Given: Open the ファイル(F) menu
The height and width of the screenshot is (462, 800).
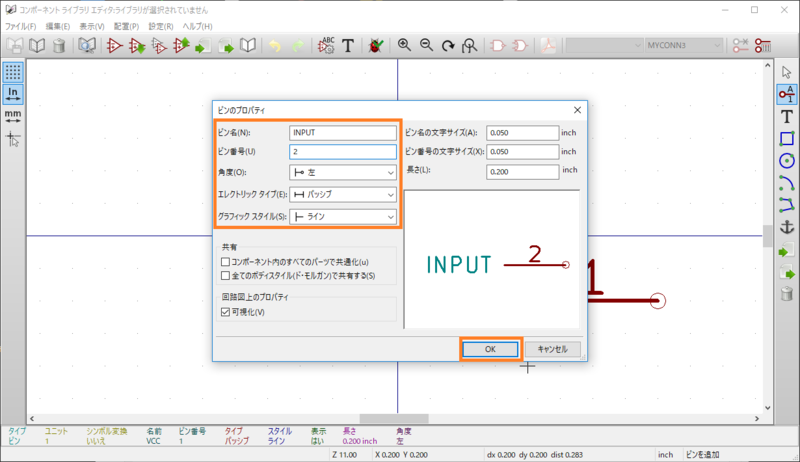Looking at the screenshot, I should pos(20,26).
